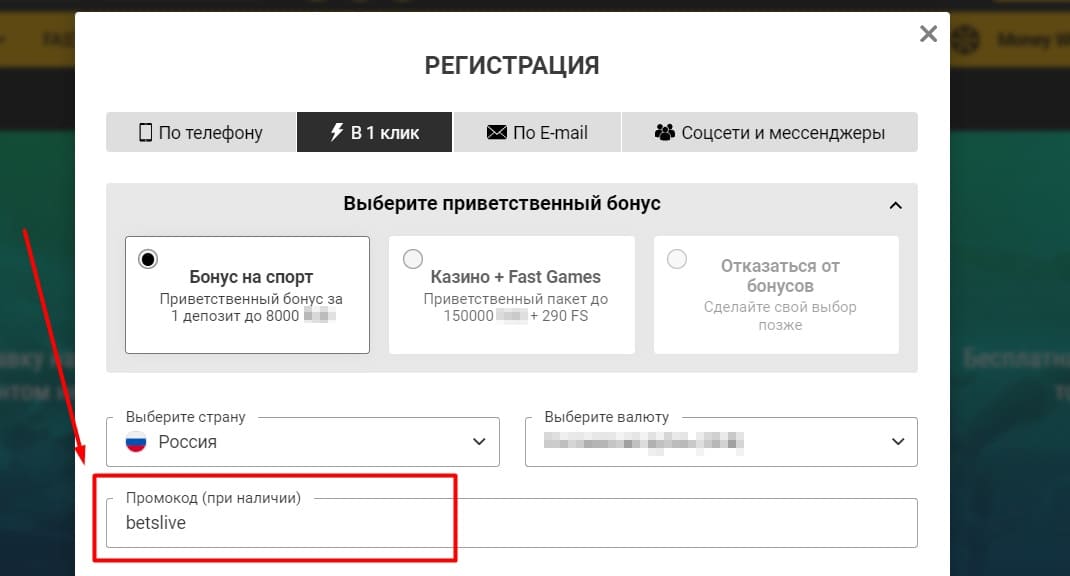Click the envelope icon on По E-mail tab
The width and height of the screenshot is (1070, 576).
(x=495, y=131)
